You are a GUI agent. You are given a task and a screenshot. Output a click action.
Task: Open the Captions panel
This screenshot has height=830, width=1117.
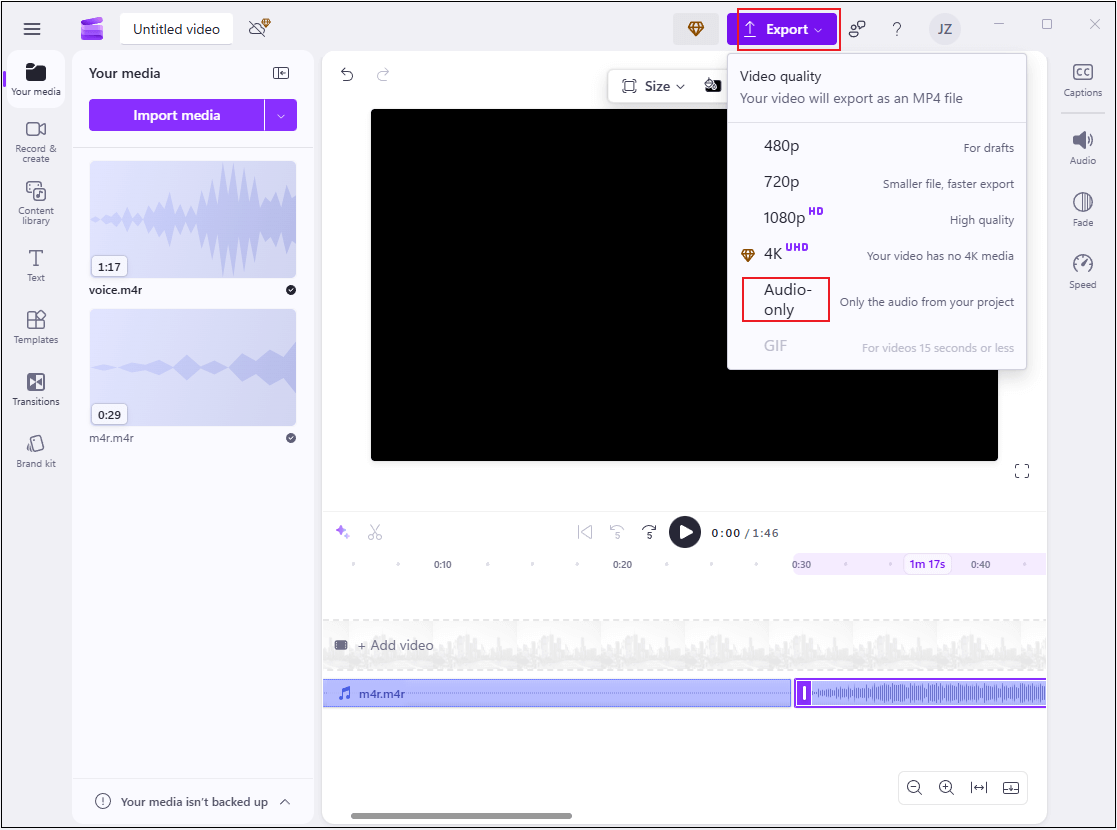(1083, 80)
